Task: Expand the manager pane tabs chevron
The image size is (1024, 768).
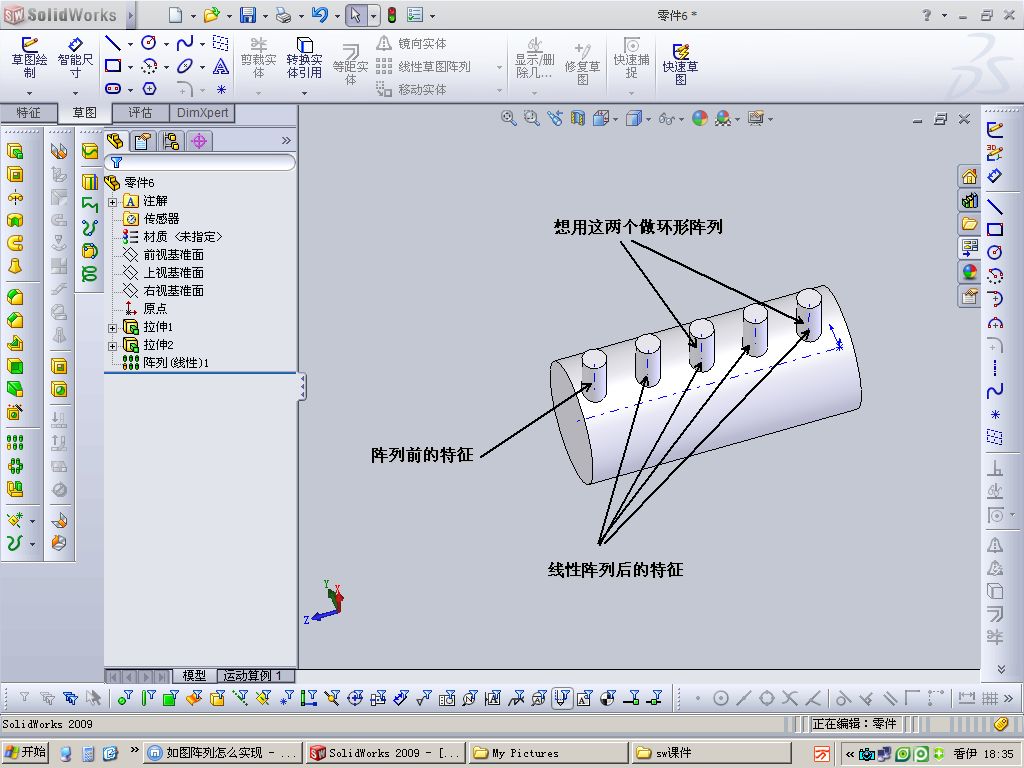Action: coord(286,140)
